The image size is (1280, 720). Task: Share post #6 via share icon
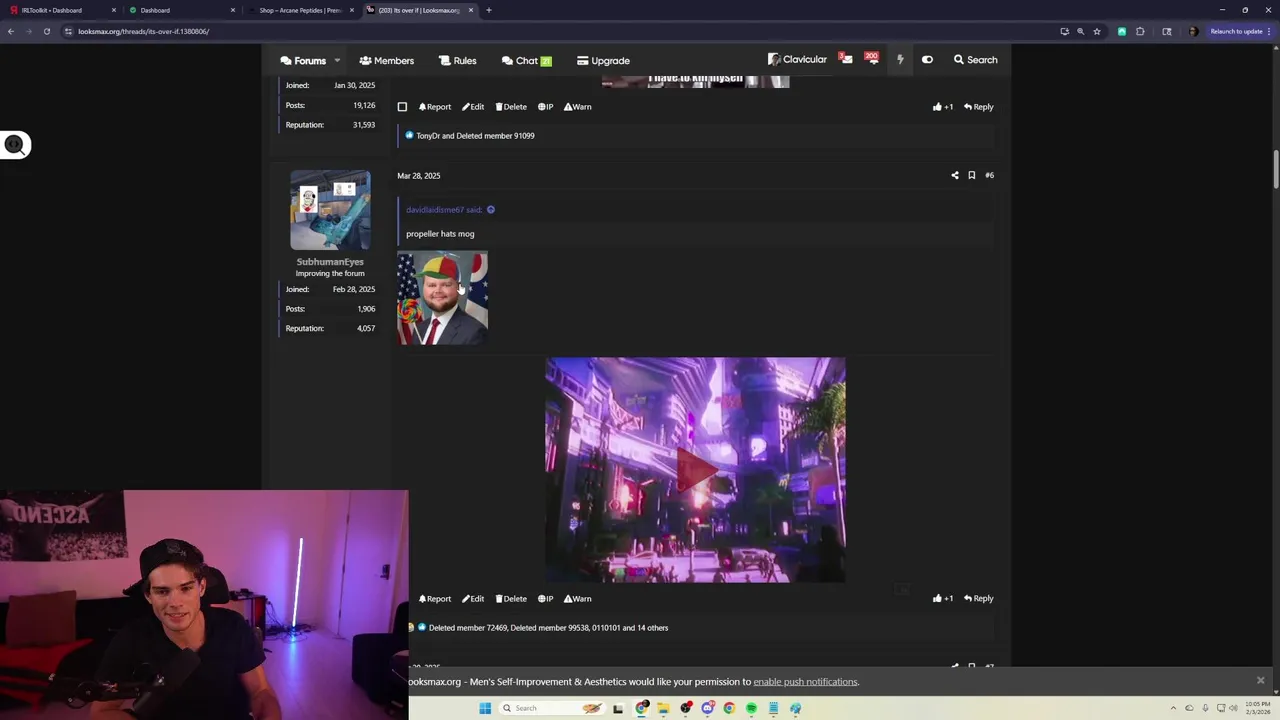(955, 175)
